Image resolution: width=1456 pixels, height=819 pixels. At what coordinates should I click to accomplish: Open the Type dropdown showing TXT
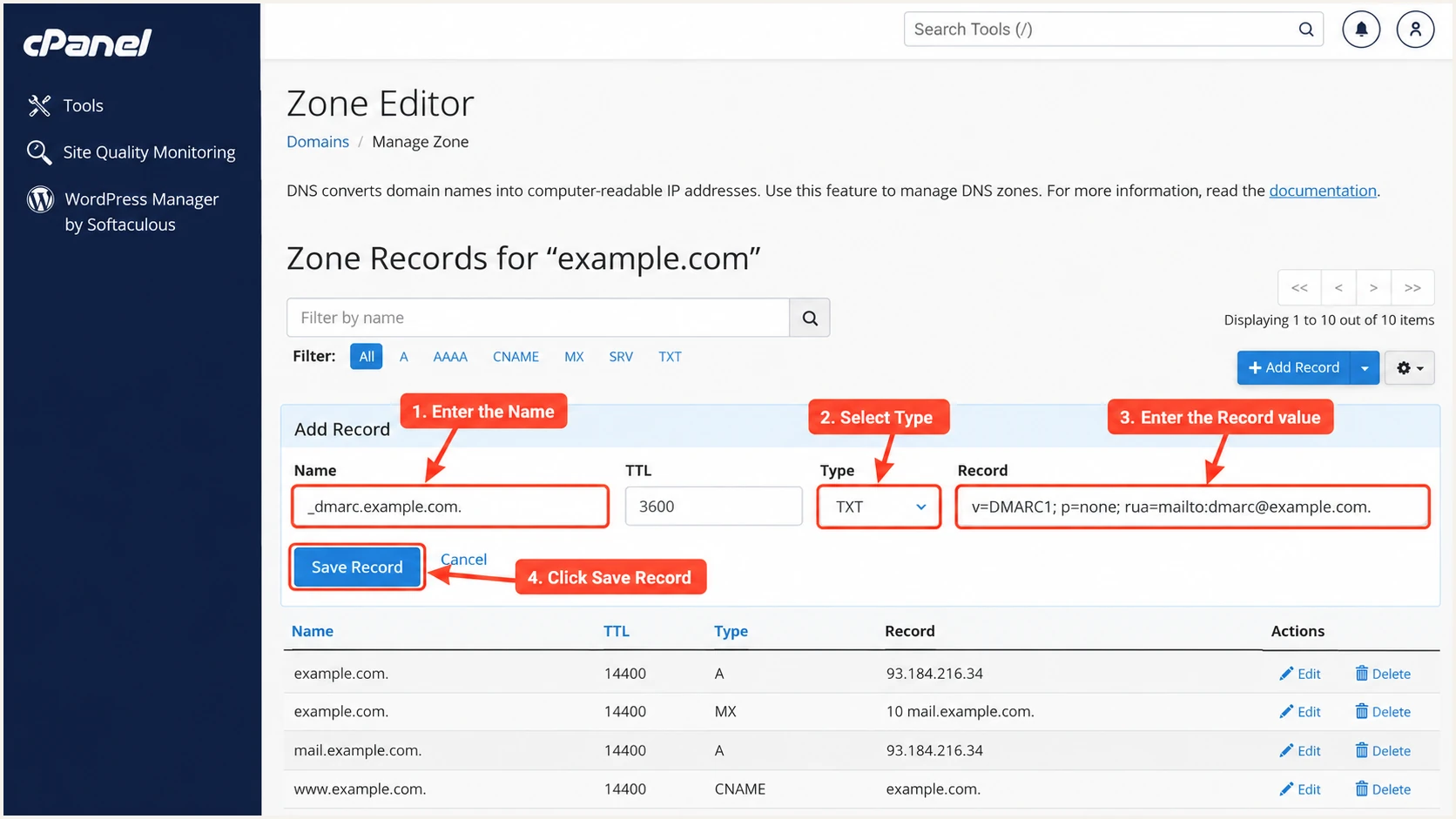click(879, 507)
